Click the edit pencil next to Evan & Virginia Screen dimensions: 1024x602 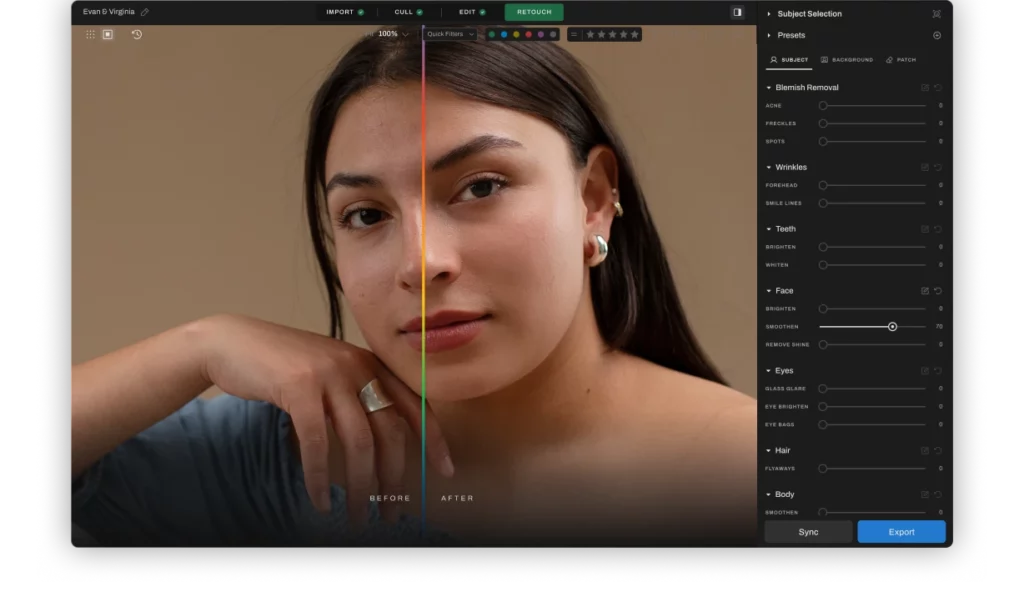[x=144, y=12]
